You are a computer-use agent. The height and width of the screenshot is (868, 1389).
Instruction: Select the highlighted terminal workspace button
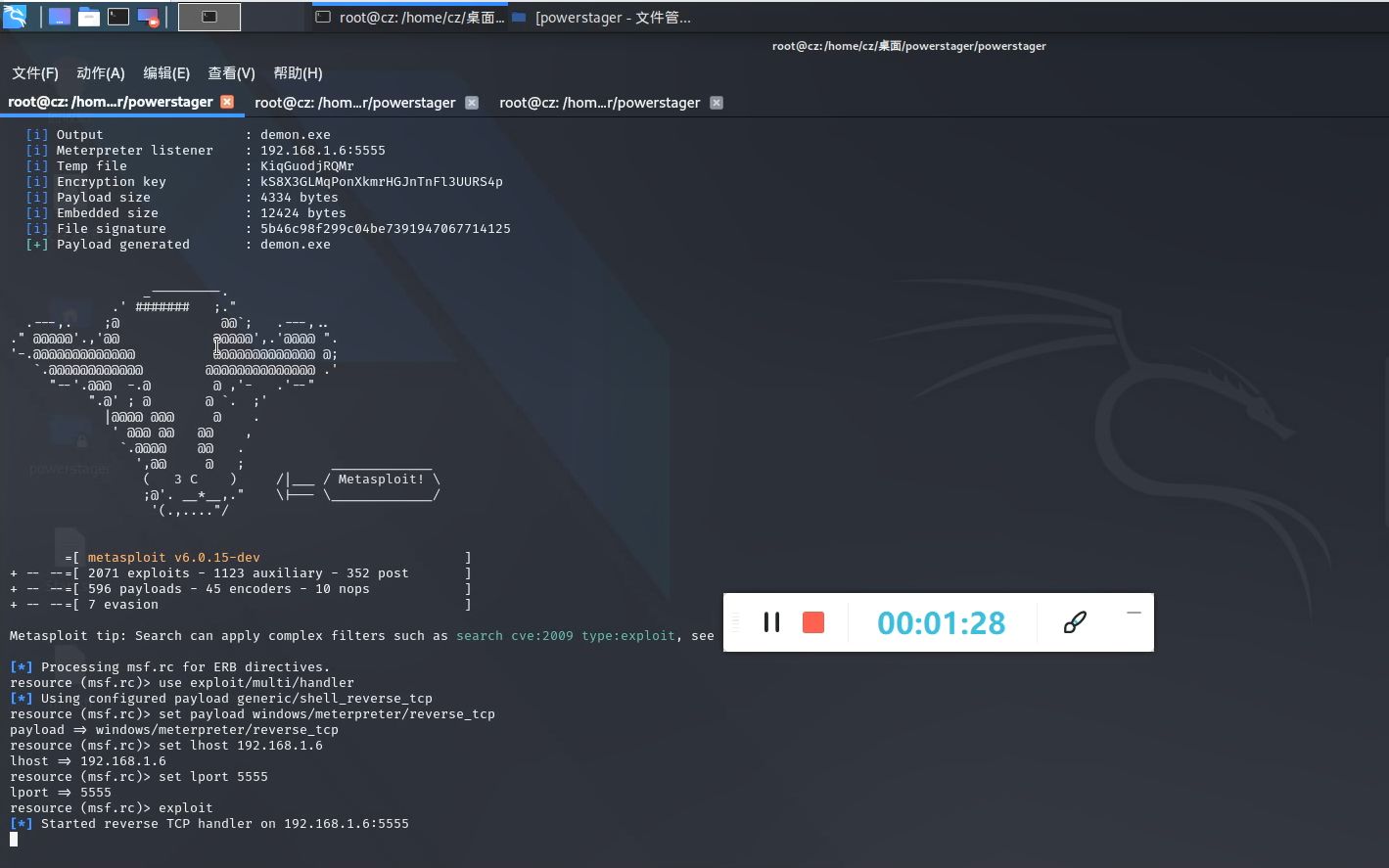point(209,17)
